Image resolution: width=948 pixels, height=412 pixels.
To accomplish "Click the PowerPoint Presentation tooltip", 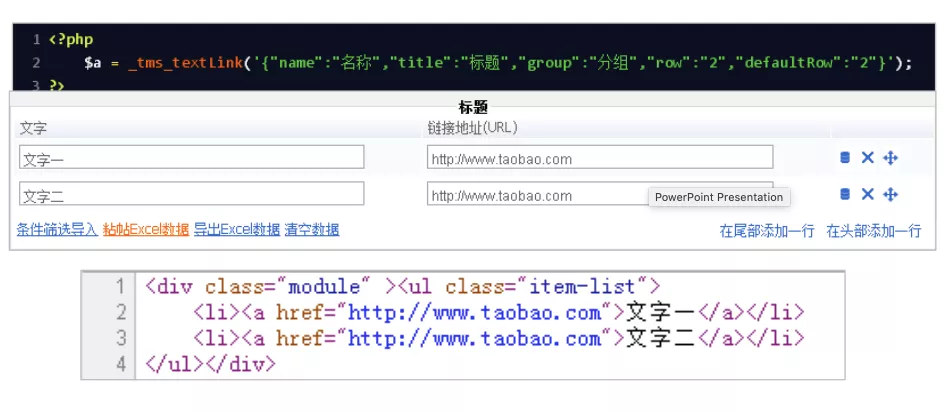I will pyautogui.click(x=719, y=197).
